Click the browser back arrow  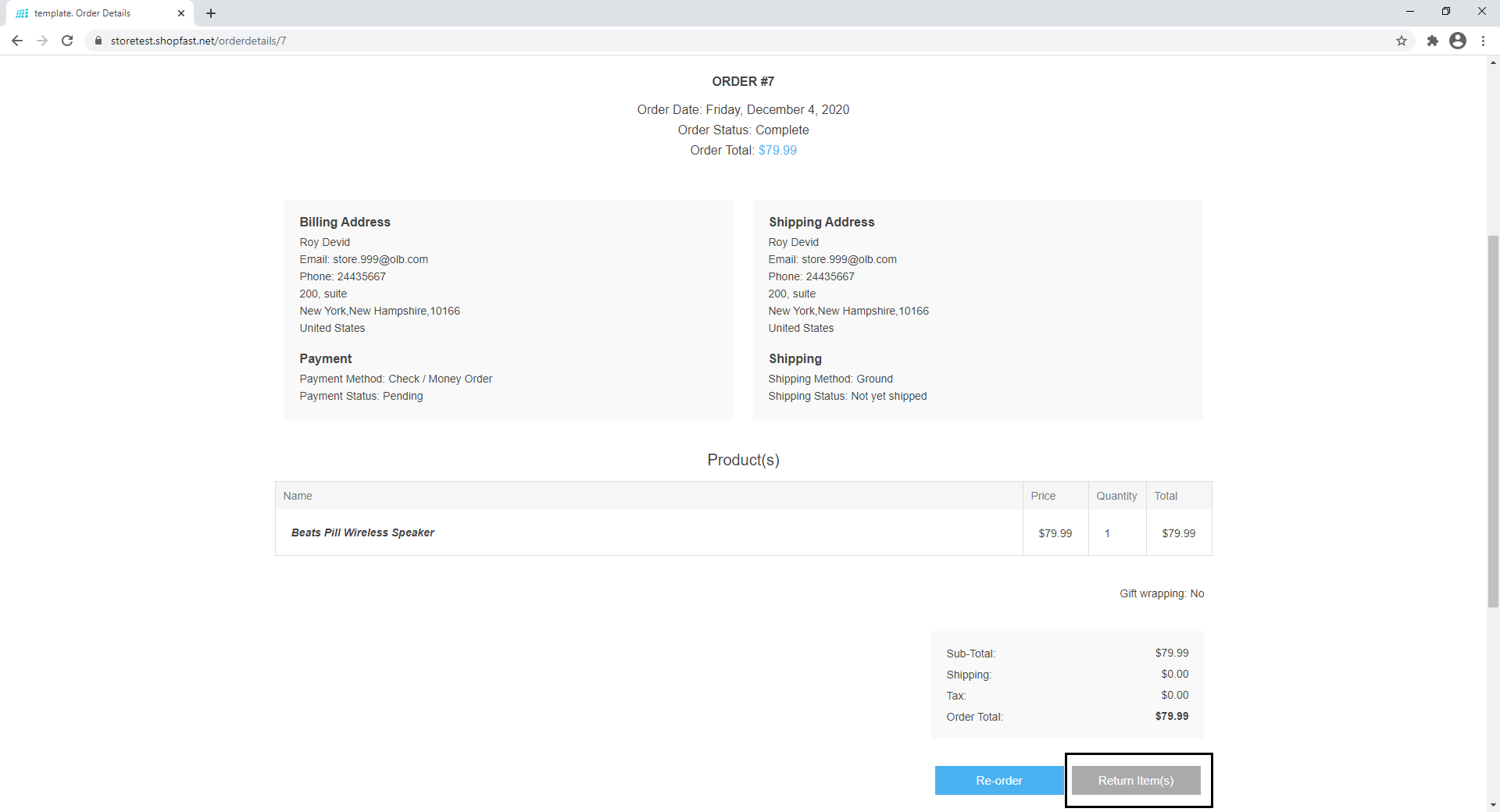tap(17, 41)
